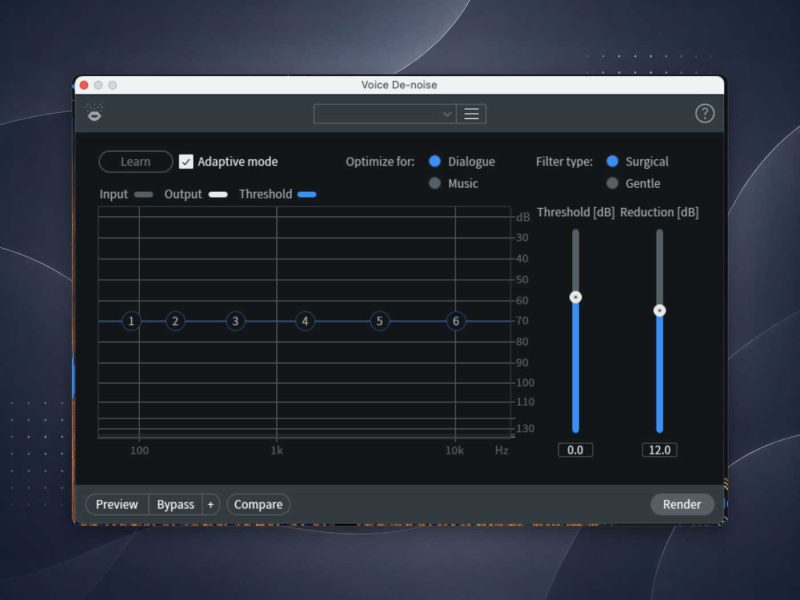Open the preset hamburger menu
800x600 pixels.
pyautogui.click(x=471, y=114)
